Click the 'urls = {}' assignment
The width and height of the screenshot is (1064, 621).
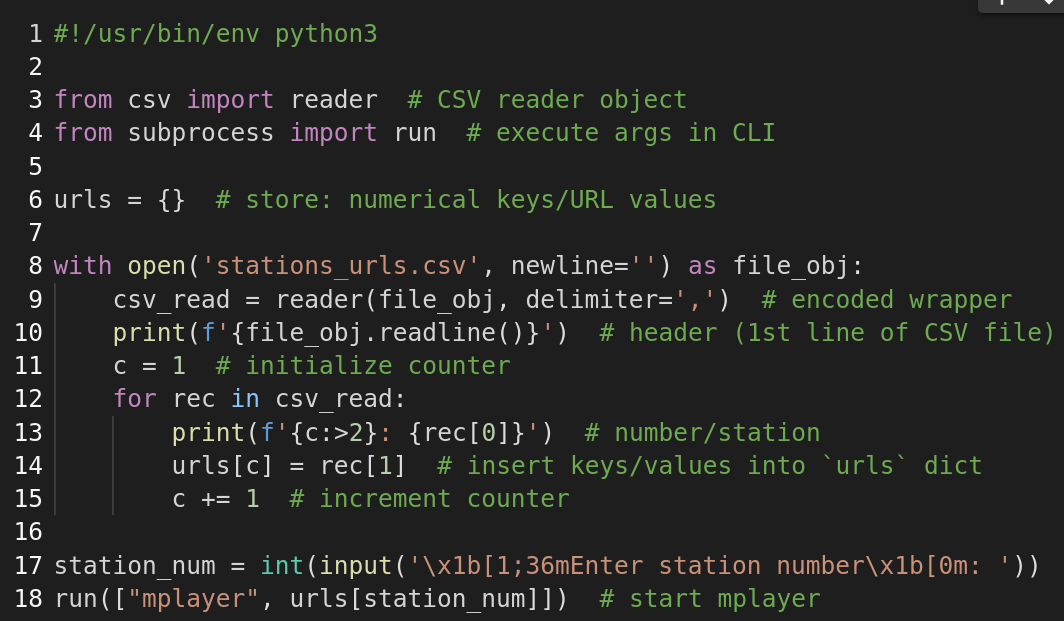click(119, 200)
